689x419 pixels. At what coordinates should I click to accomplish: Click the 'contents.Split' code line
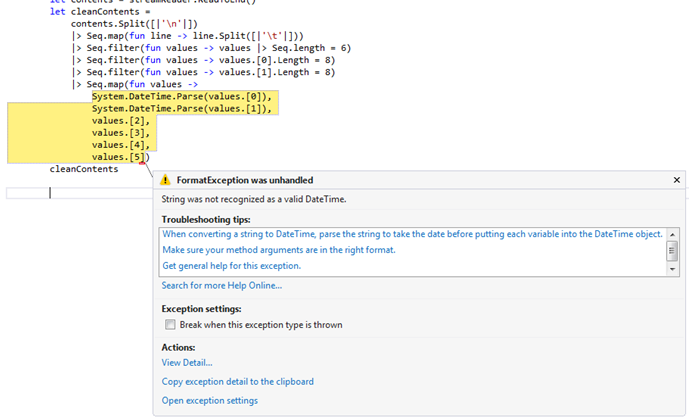tap(120, 22)
